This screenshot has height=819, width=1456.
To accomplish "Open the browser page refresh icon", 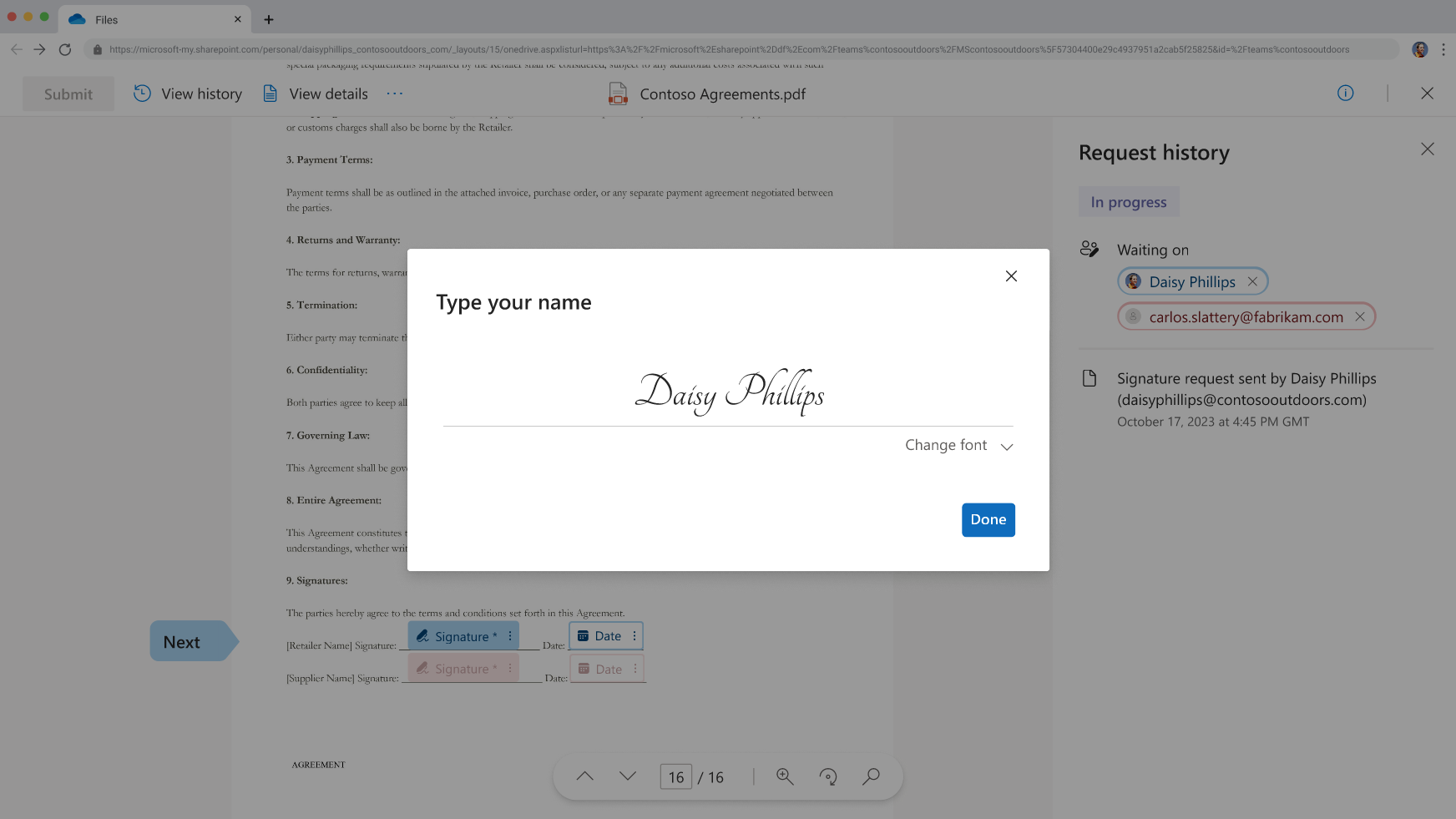I will (x=65, y=49).
